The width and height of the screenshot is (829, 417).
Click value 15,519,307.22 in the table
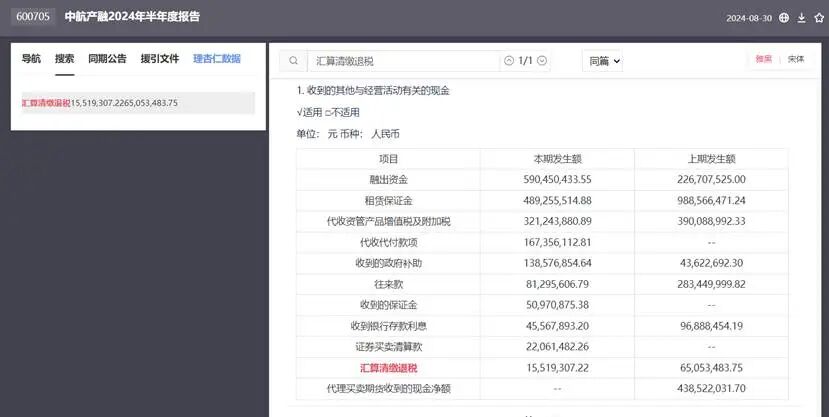(x=557, y=368)
